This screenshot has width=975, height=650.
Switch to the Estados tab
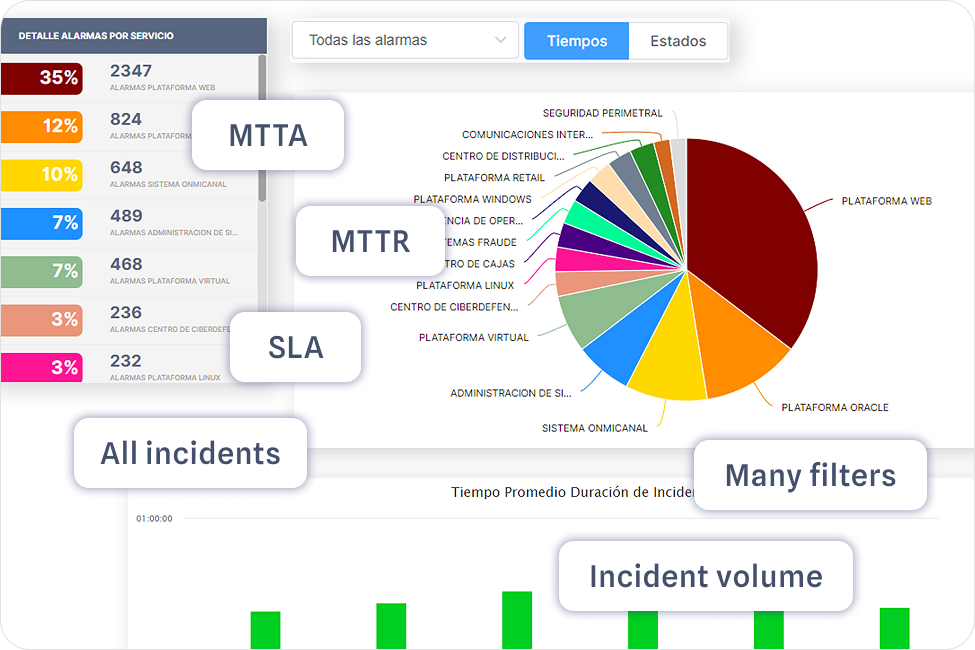coord(677,41)
